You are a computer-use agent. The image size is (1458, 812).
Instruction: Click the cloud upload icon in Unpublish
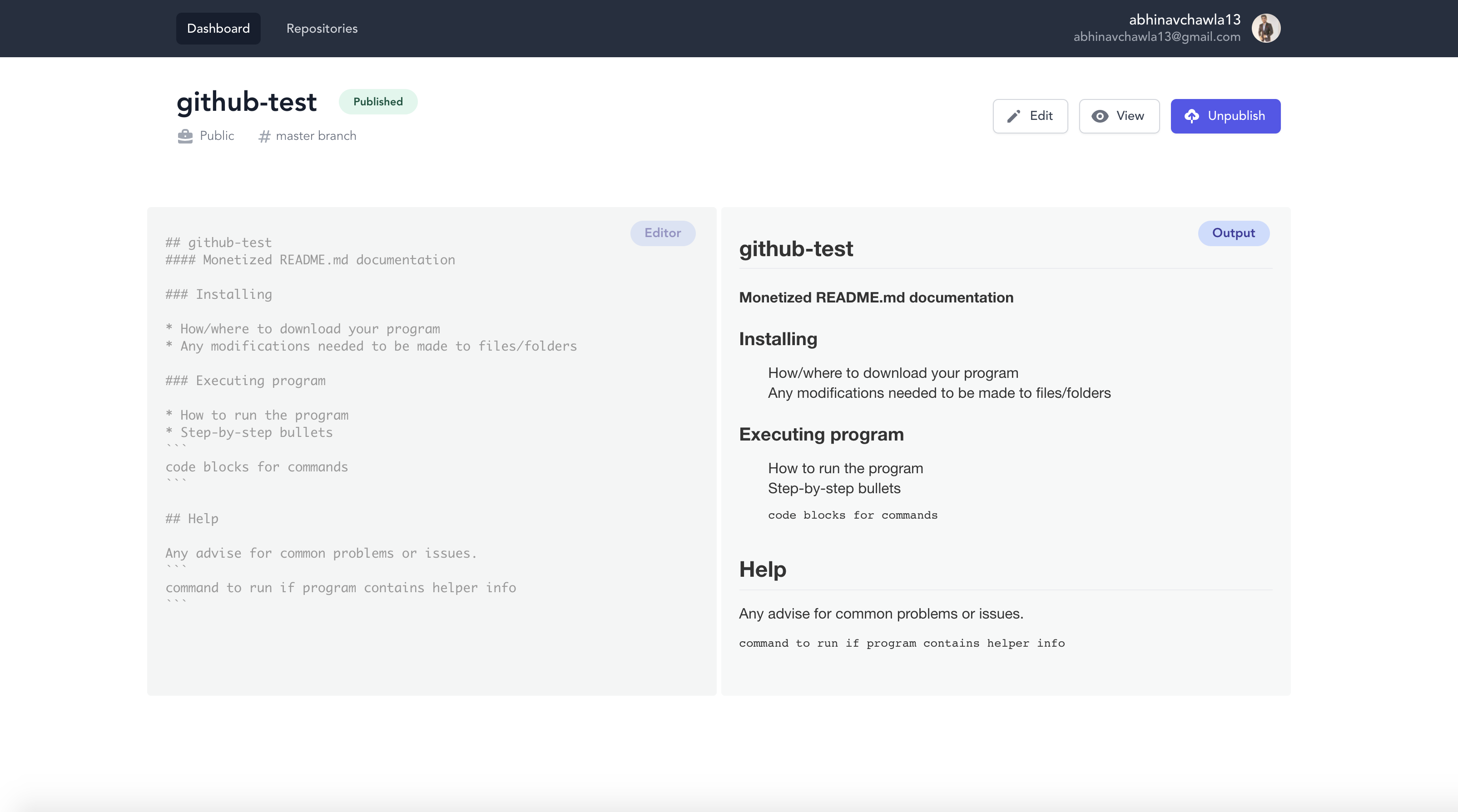coord(1191,116)
